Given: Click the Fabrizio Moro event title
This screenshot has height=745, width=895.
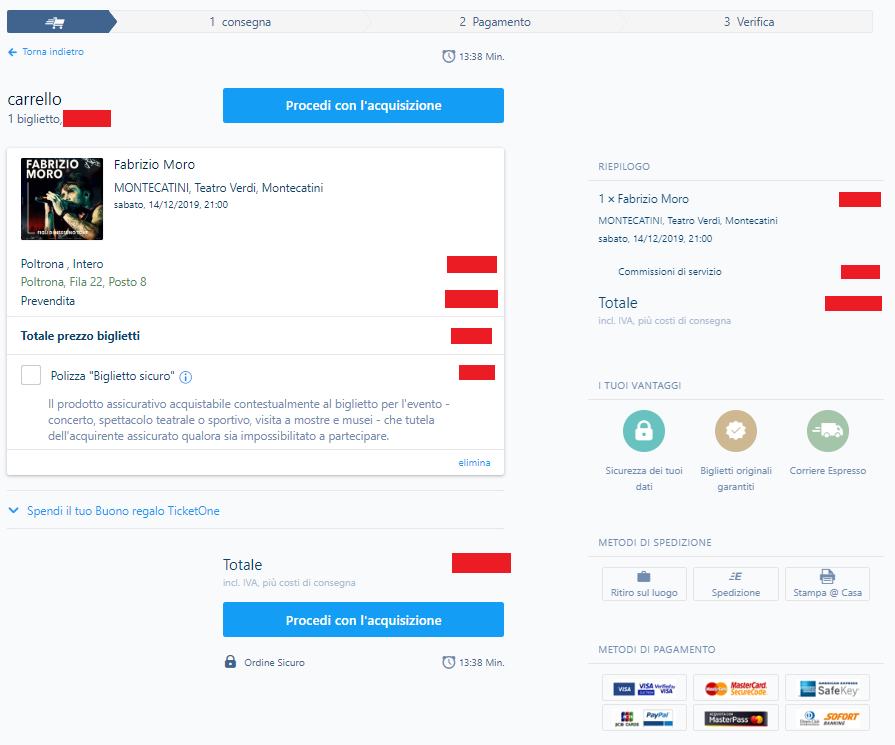Looking at the screenshot, I should click(x=154, y=164).
